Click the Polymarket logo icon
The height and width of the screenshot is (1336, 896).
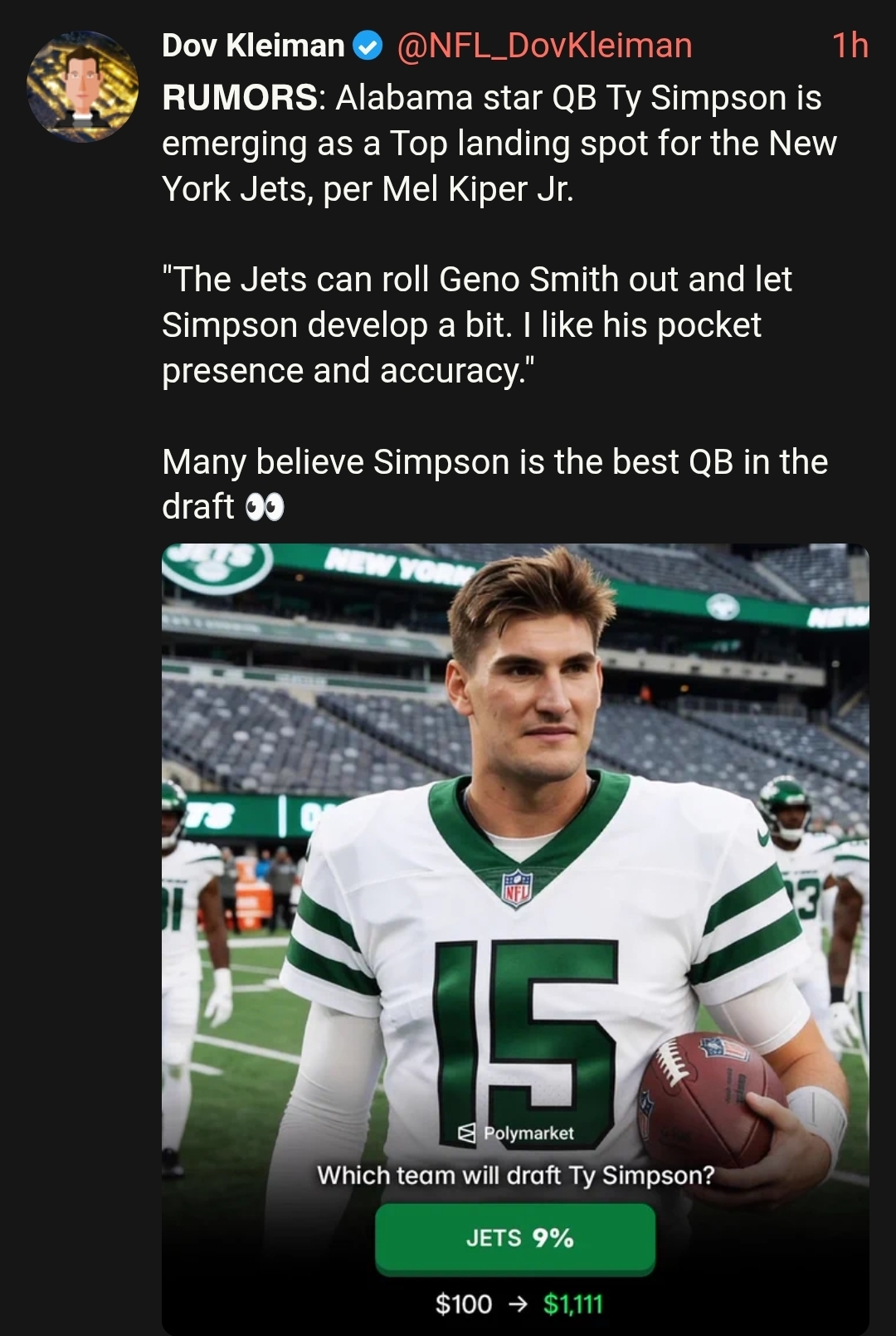[x=467, y=1134]
